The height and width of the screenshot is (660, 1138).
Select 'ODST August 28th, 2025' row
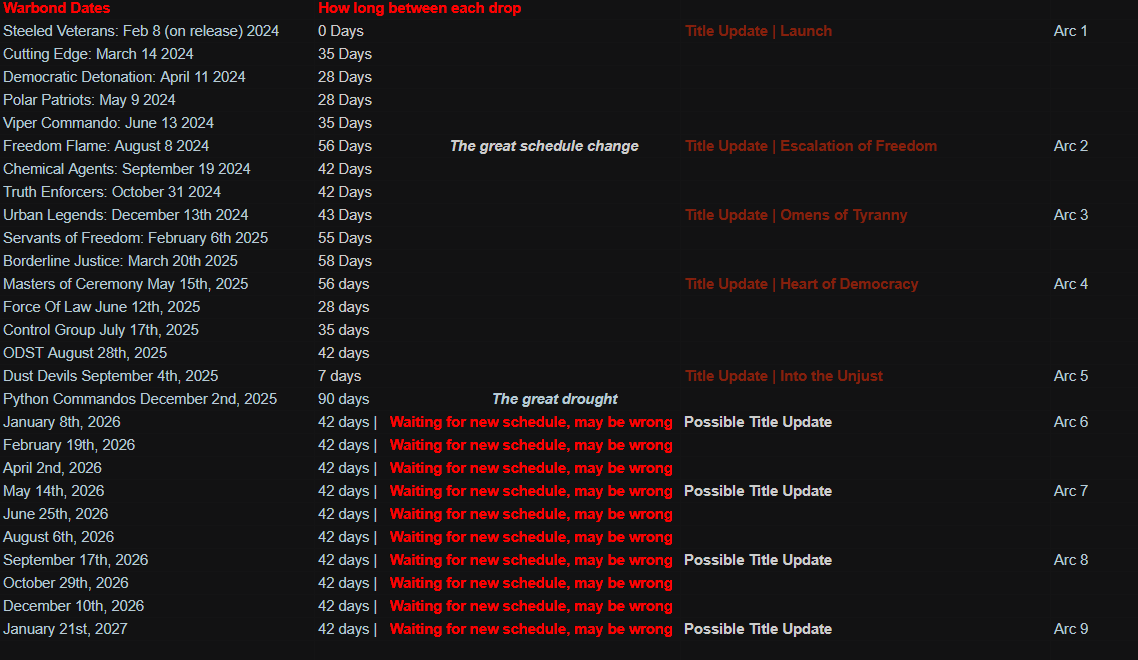click(x=85, y=353)
